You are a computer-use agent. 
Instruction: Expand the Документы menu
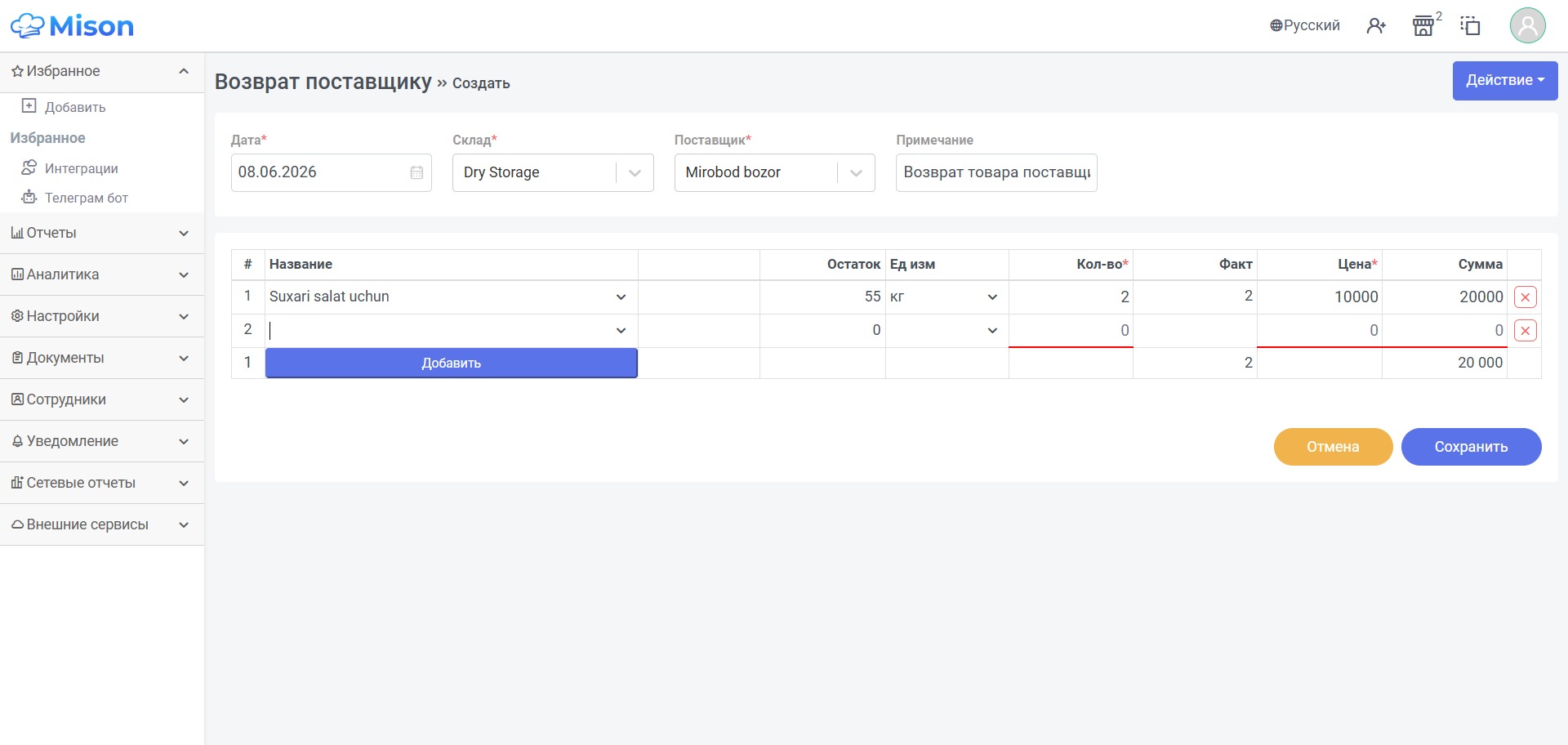tap(102, 358)
